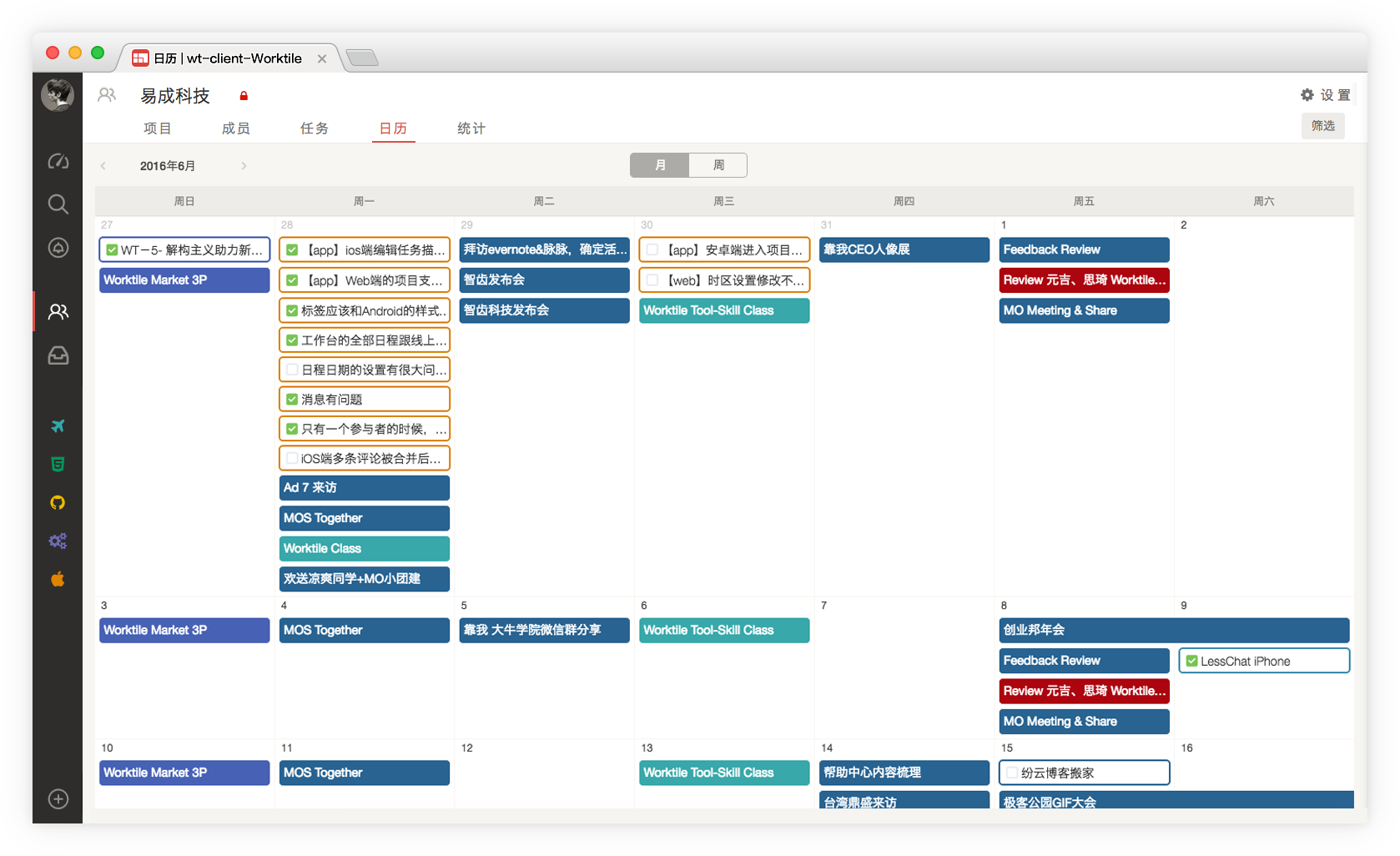Click the red lock privacy icon
This screenshot has height=856, width=1400.
(x=244, y=96)
